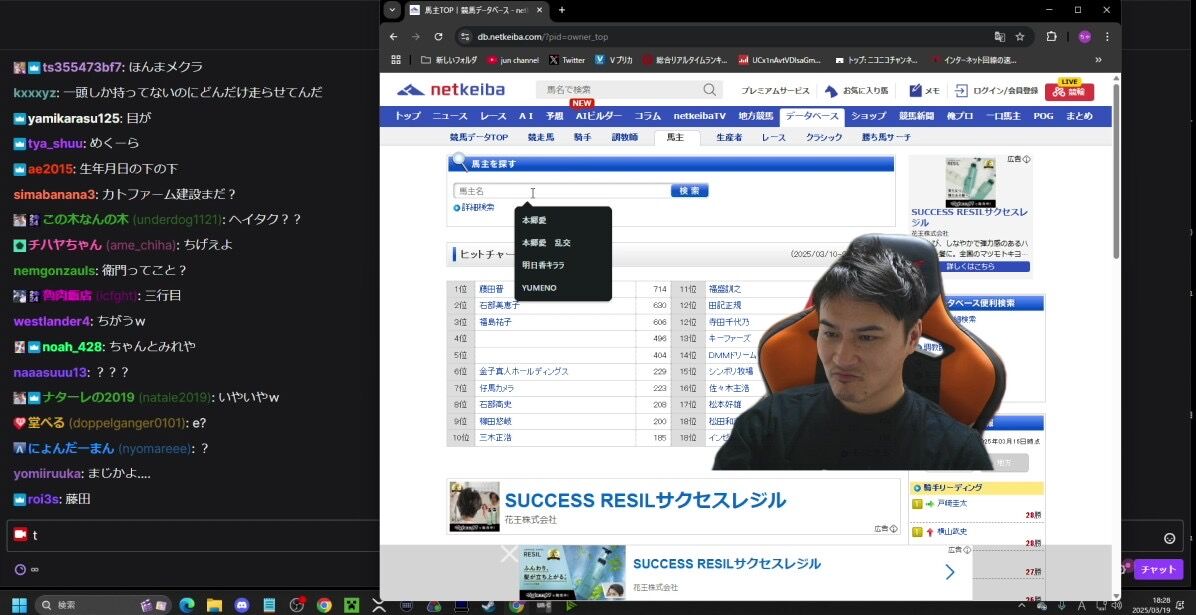
Task: Open owner 石部美恵子 in ranking table
Action: [x=499, y=305]
